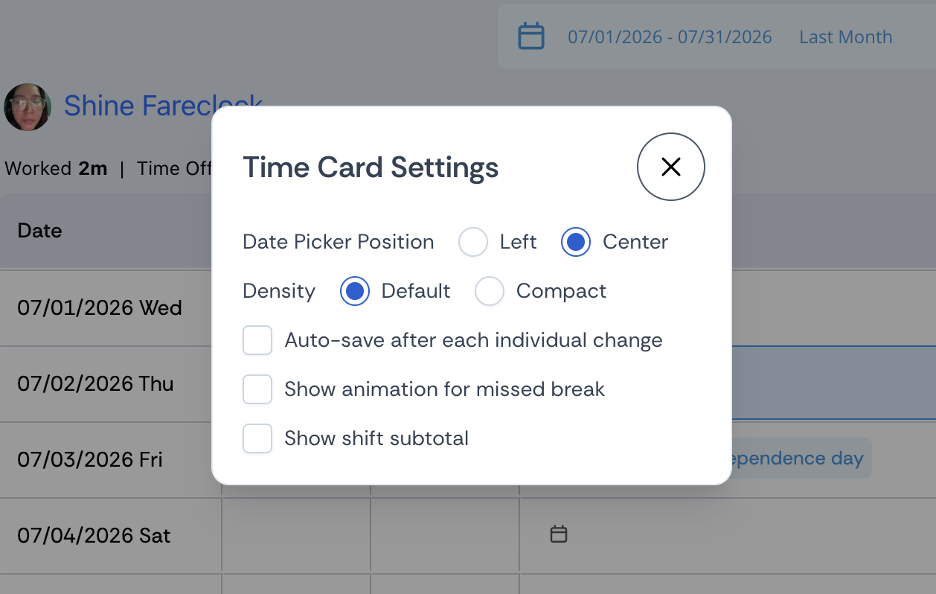Viewport: 936px width, 594px height.
Task: Select the Left date picker position
Action: click(x=473, y=242)
